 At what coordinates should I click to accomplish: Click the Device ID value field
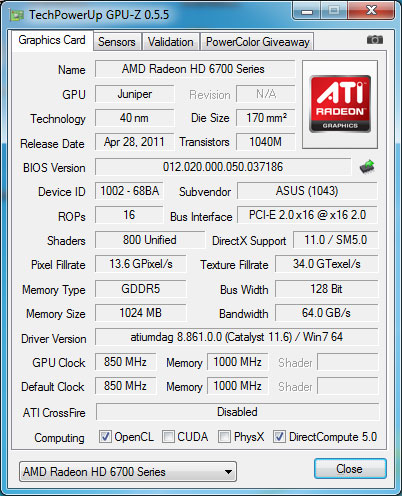pyautogui.click(x=129, y=191)
